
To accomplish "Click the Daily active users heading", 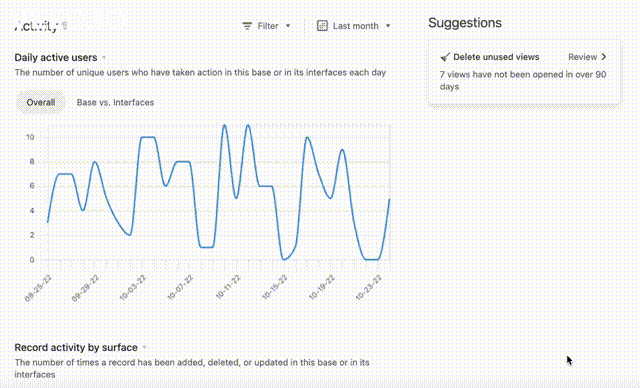I will point(56,58).
